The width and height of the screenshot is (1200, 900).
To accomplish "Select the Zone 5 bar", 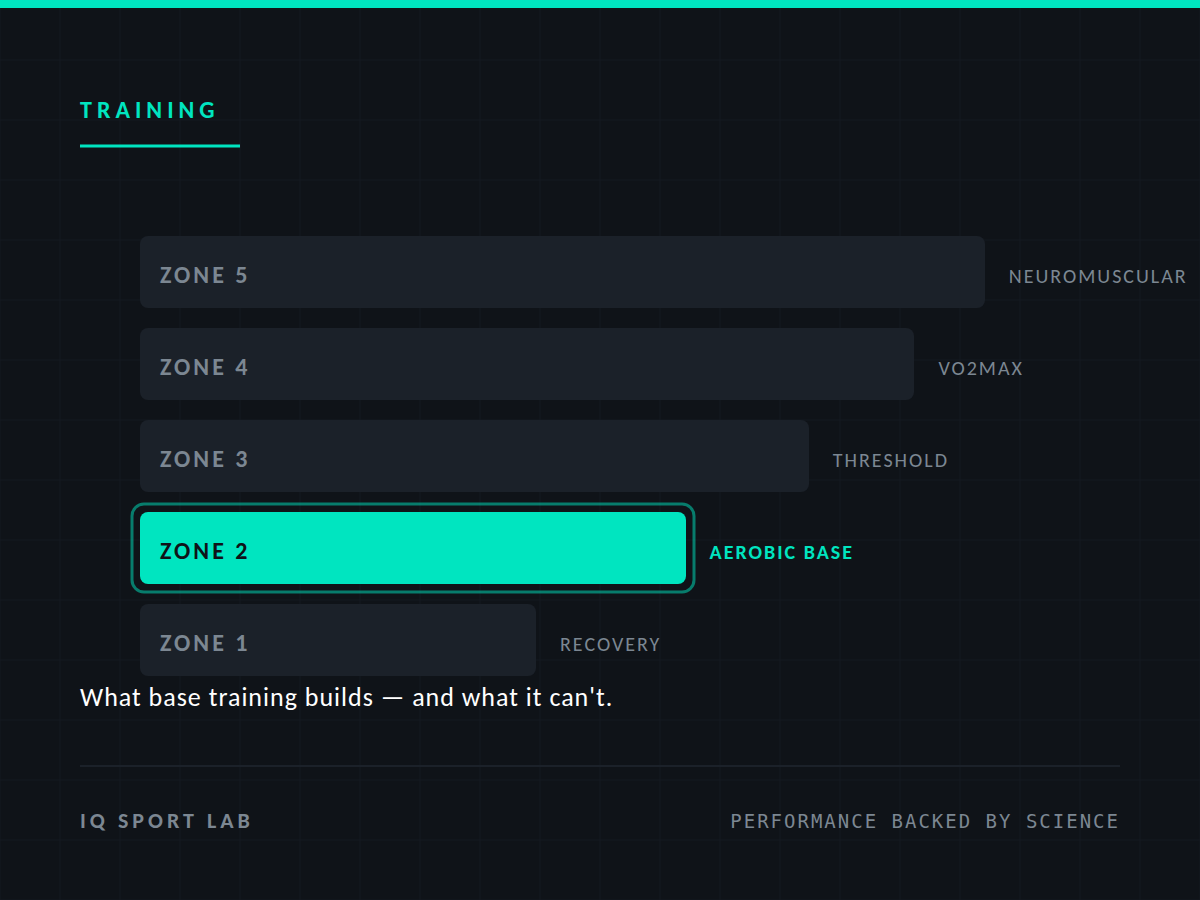I will (562, 272).
